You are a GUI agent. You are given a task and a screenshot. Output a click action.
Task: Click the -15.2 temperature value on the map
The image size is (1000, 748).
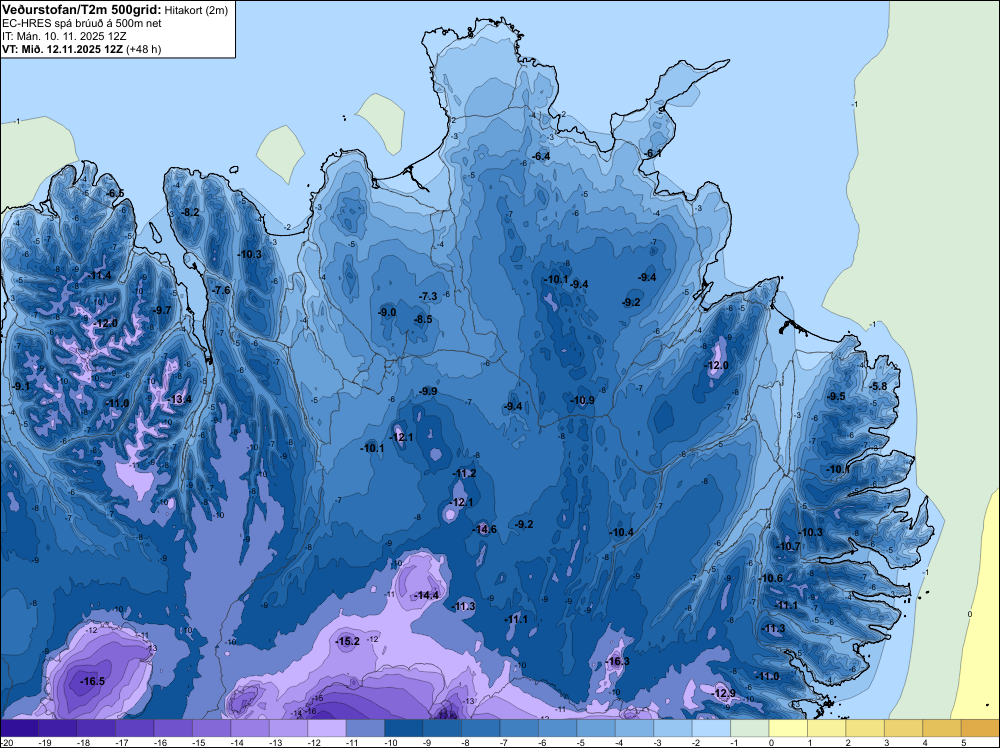348,642
